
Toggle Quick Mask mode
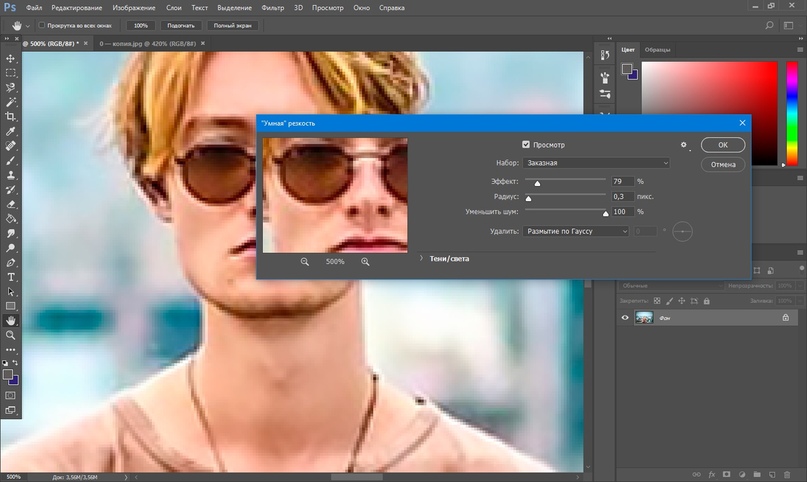coord(10,395)
